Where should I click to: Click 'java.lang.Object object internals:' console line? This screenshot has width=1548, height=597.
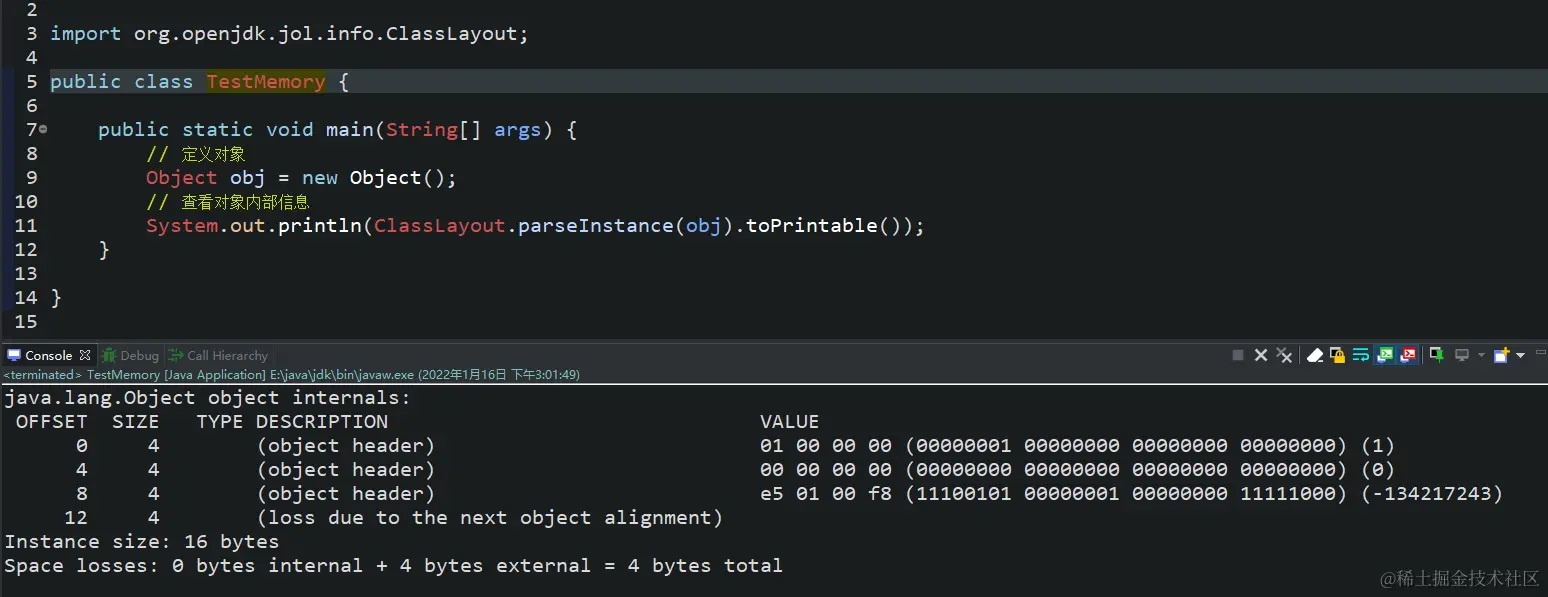click(208, 398)
